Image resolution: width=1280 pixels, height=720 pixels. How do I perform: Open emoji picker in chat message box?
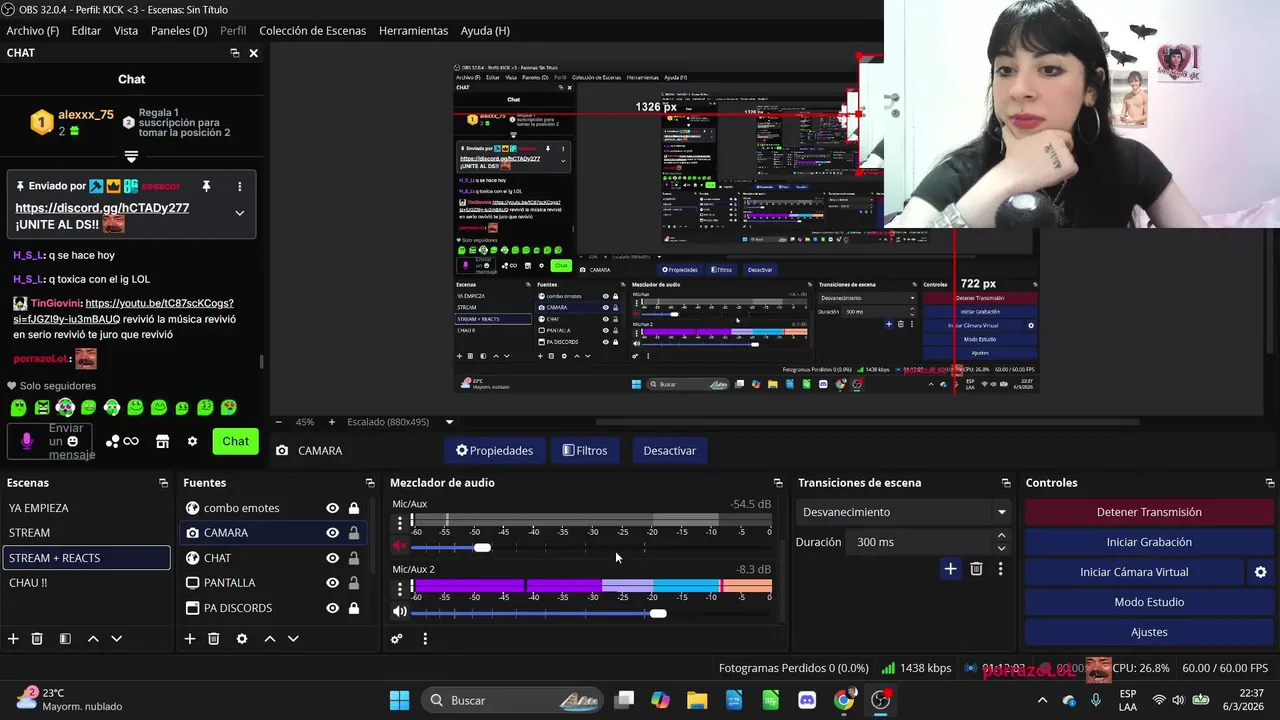click(x=72, y=441)
